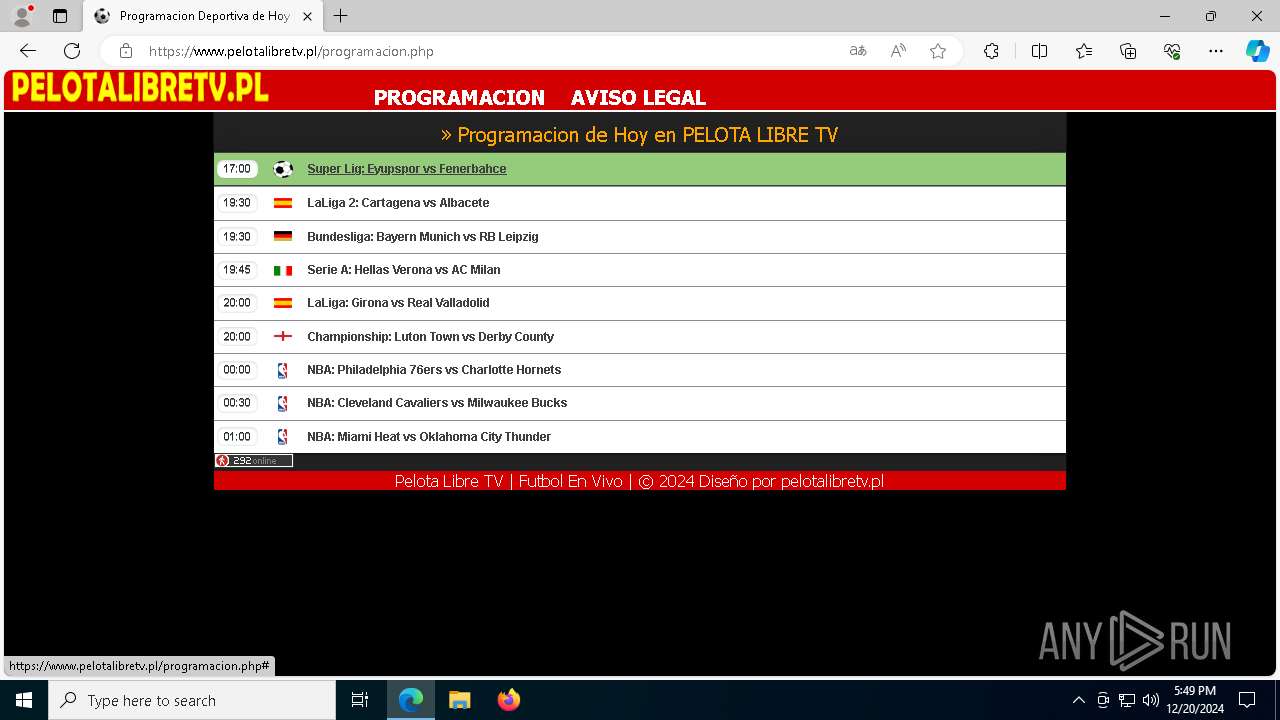This screenshot has width=1280, height=720.
Task: Launch Firefox from the taskbar
Action: tap(508, 700)
